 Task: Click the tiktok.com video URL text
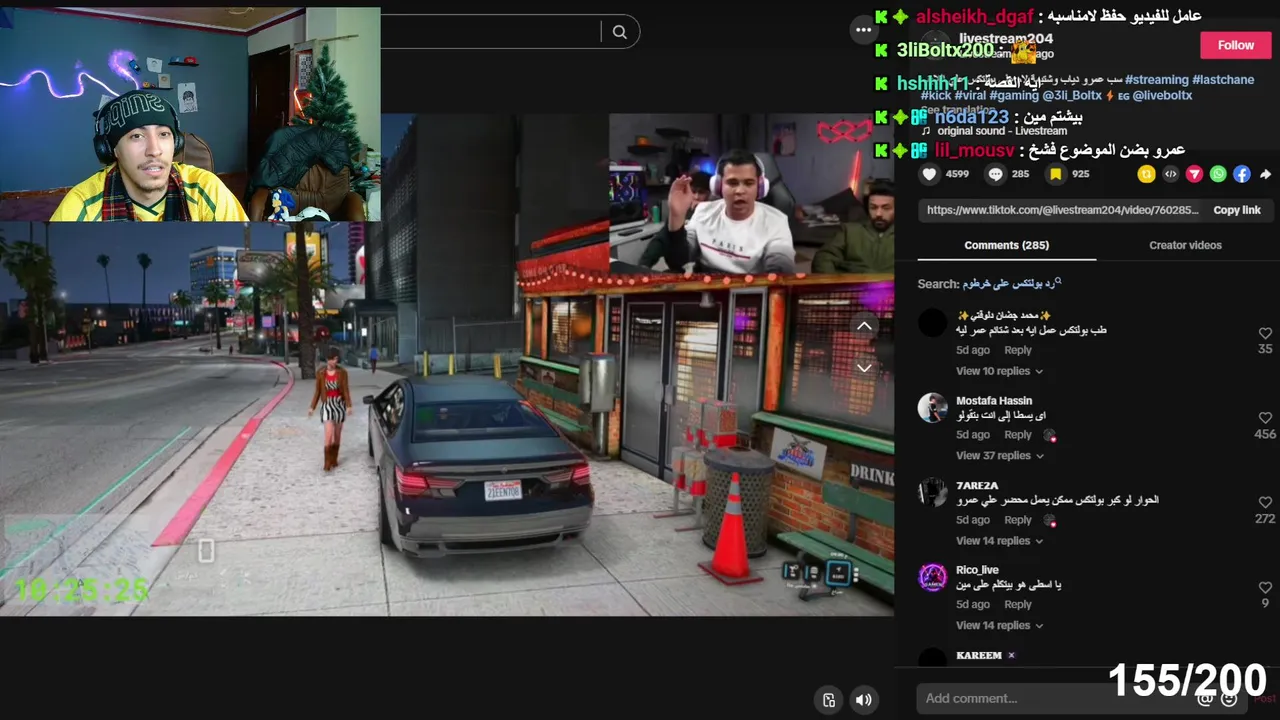[1062, 210]
